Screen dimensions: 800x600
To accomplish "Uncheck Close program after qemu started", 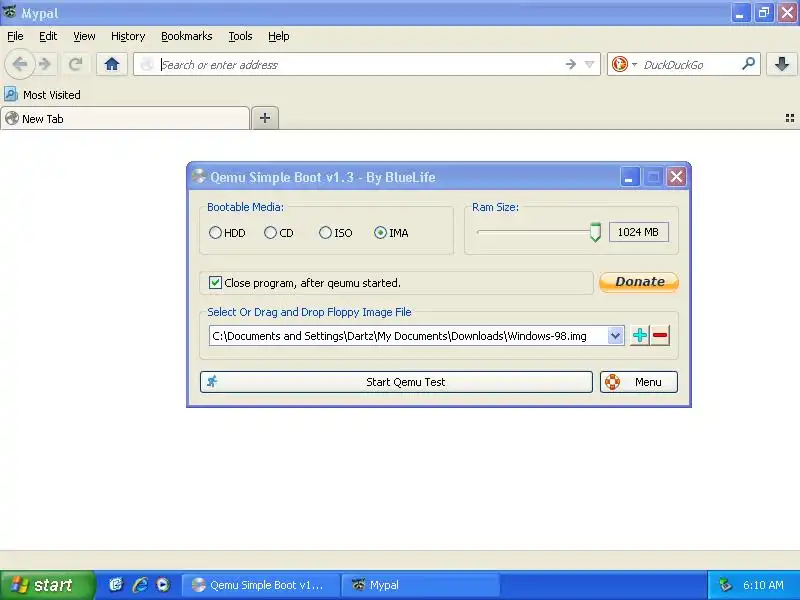I will click(215, 283).
